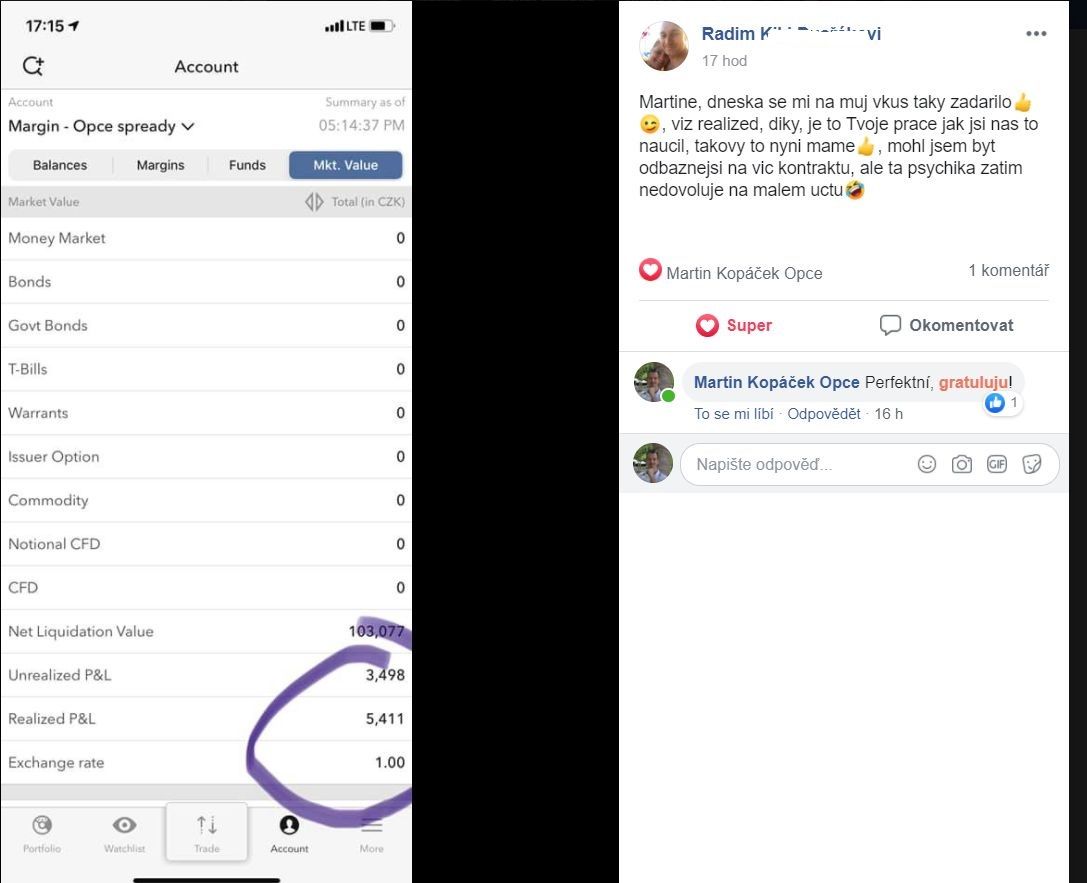This screenshot has height=883, width=1087.
Task: Open the emoji picker in reply box
Action: click(927, 464)
